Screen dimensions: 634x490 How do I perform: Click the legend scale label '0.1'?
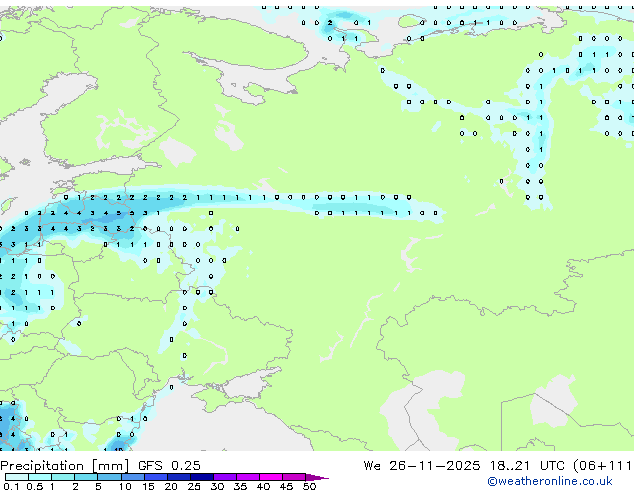pos(11,486)
